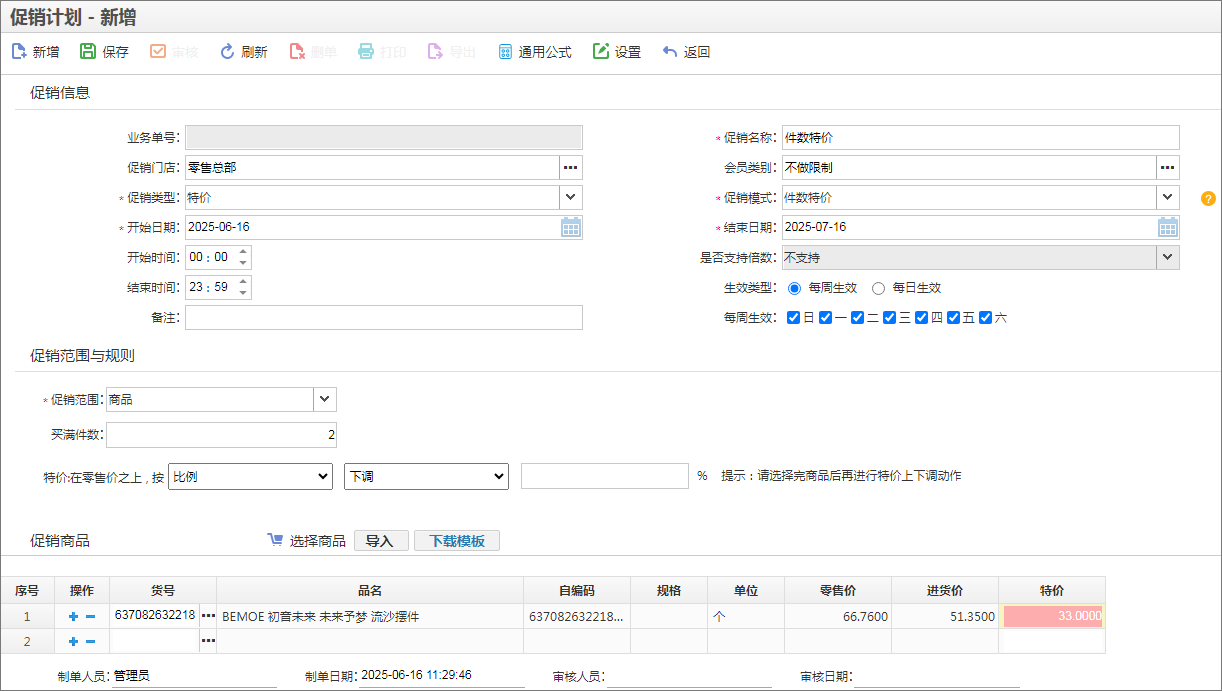This screenshot has width=1222, height=691.
Task: Uncheck the 六 (Saturday) checkbox
Action: (985, 318)
